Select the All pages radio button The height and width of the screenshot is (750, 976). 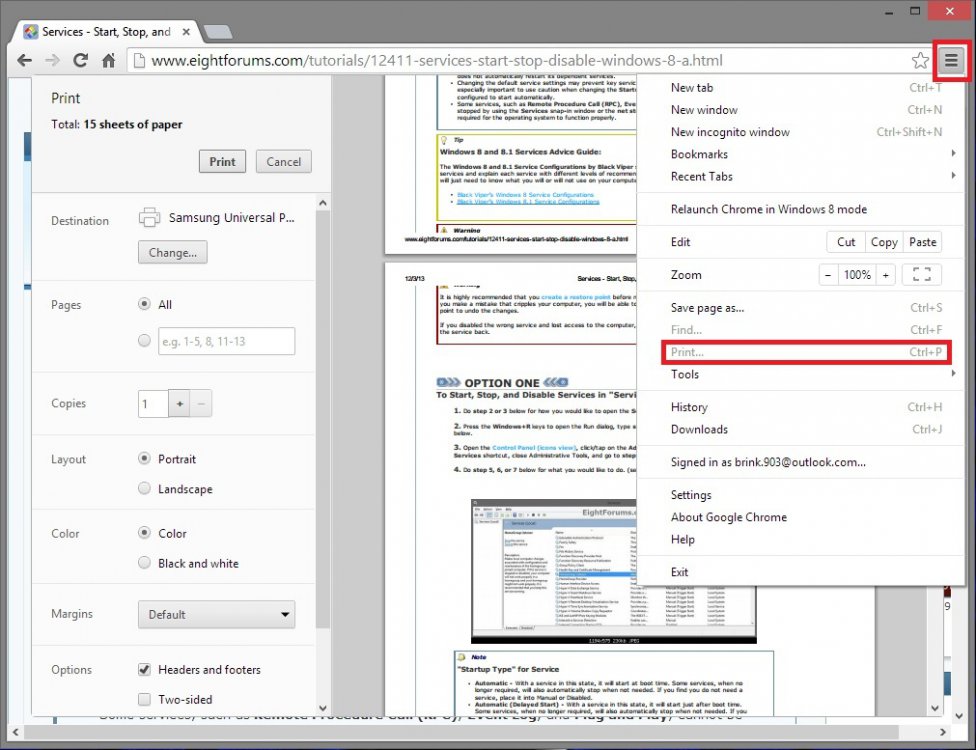(144, 304)
